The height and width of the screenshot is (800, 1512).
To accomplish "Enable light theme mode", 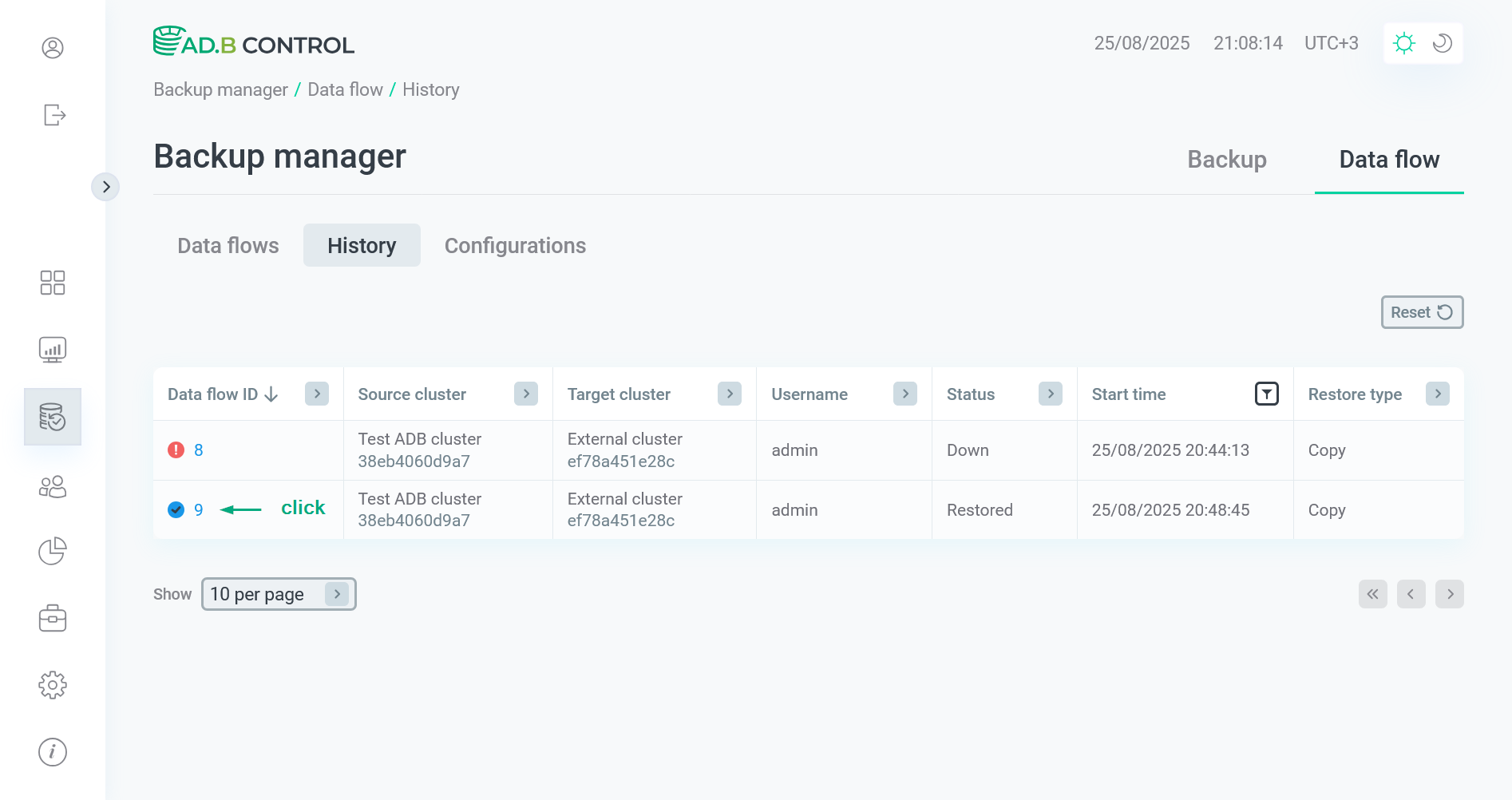I will (x=1404, y=43).
